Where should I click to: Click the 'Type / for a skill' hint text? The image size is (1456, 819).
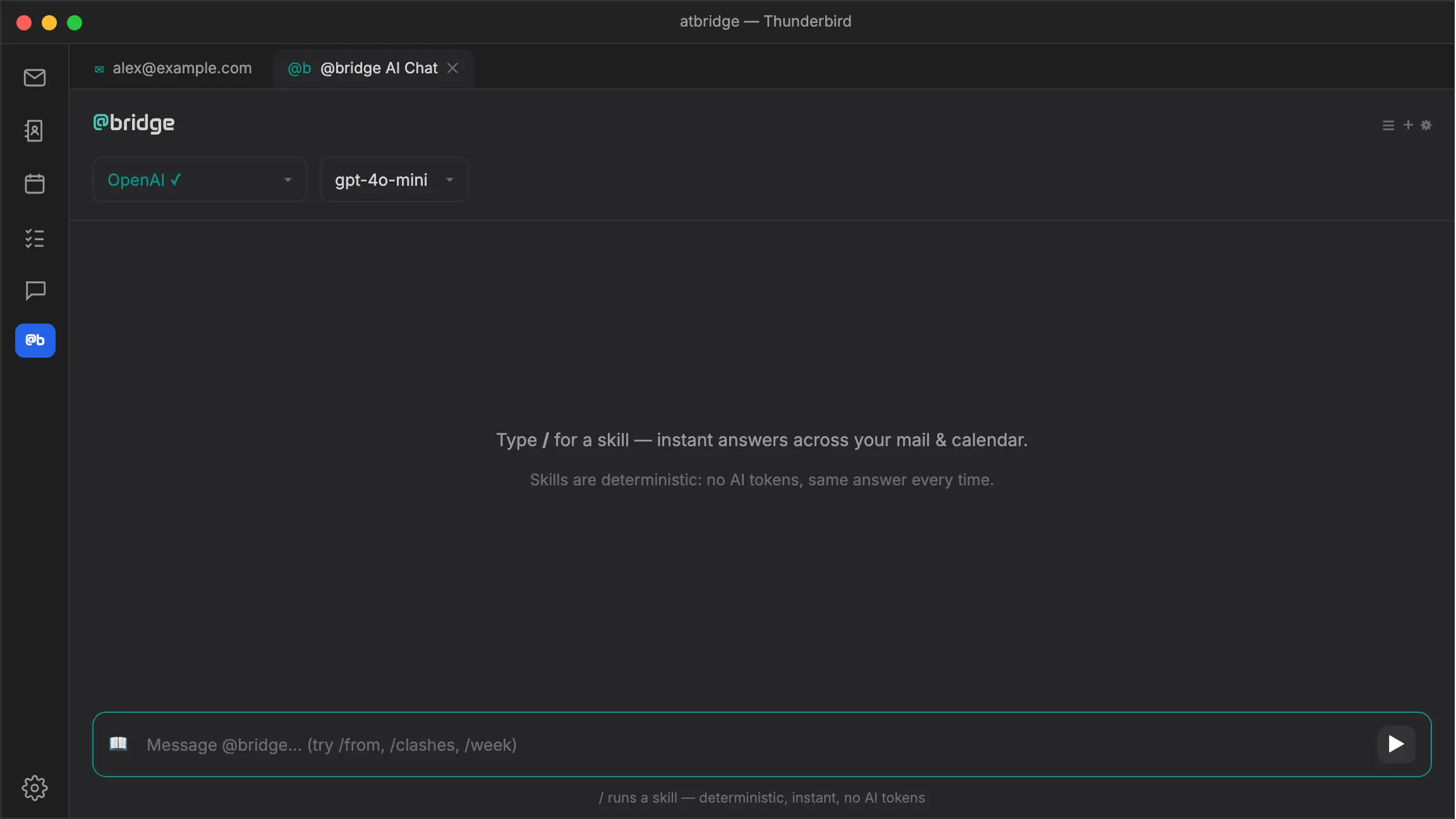tap(762, 440)
